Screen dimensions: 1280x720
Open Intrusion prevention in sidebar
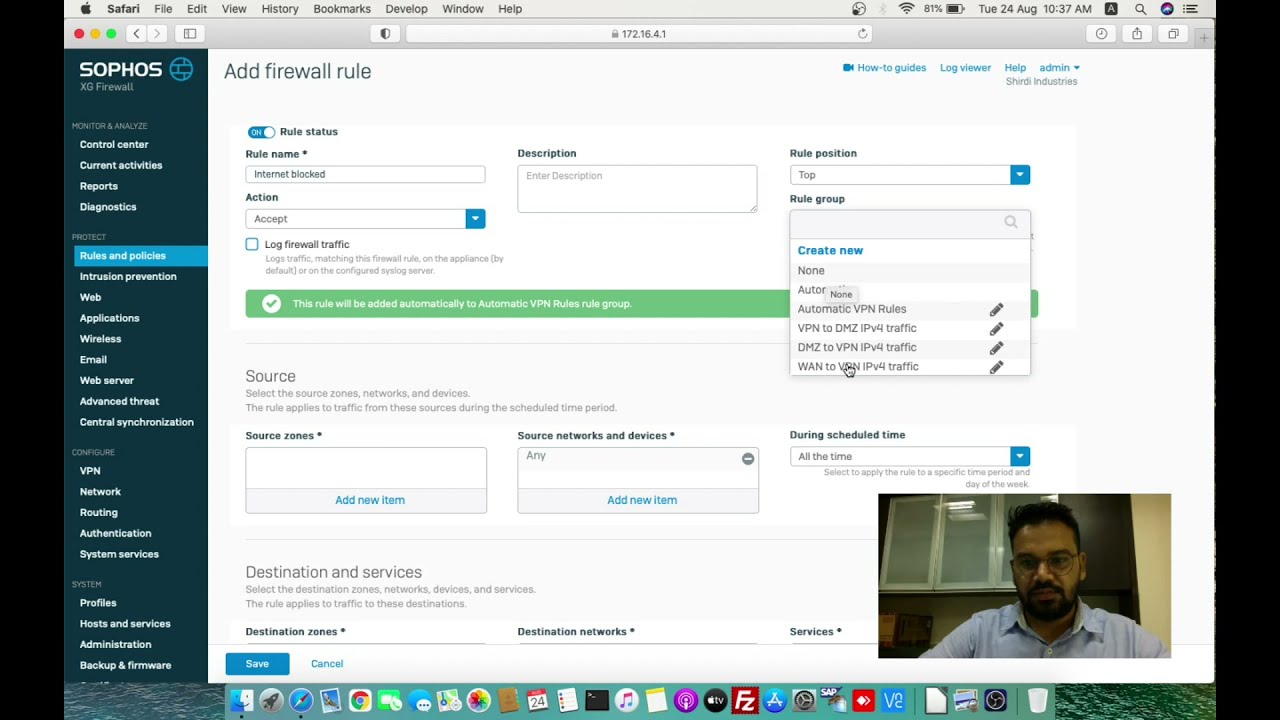pos(128,276)
